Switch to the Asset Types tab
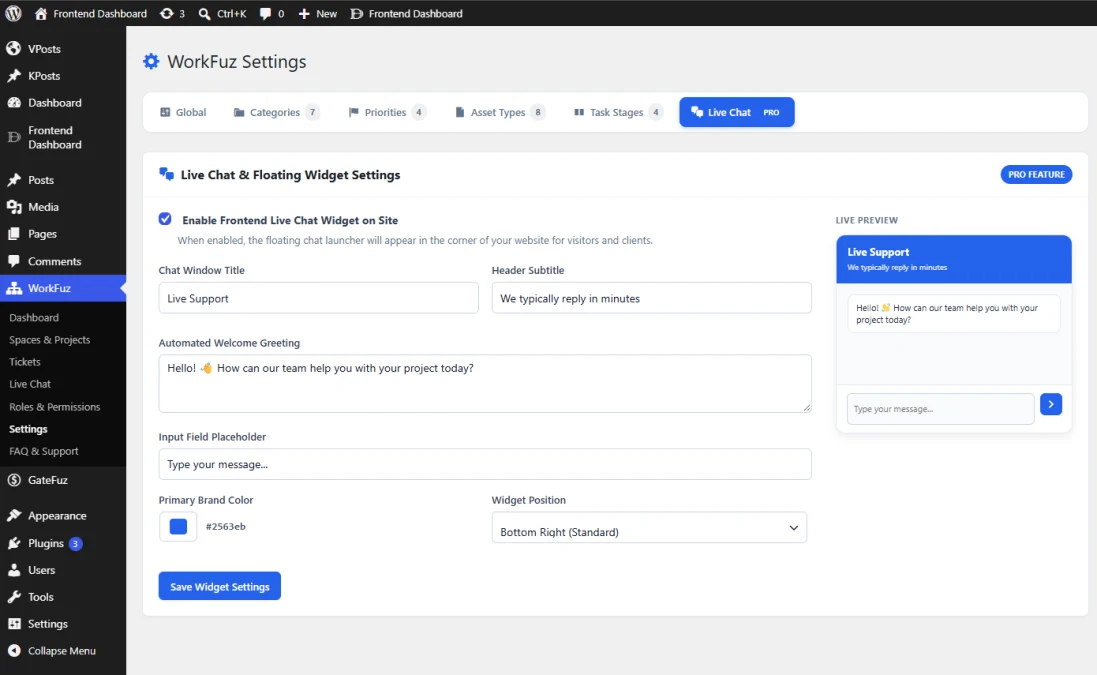This screenshot has height=675, width=1097. tap(500, 112)
